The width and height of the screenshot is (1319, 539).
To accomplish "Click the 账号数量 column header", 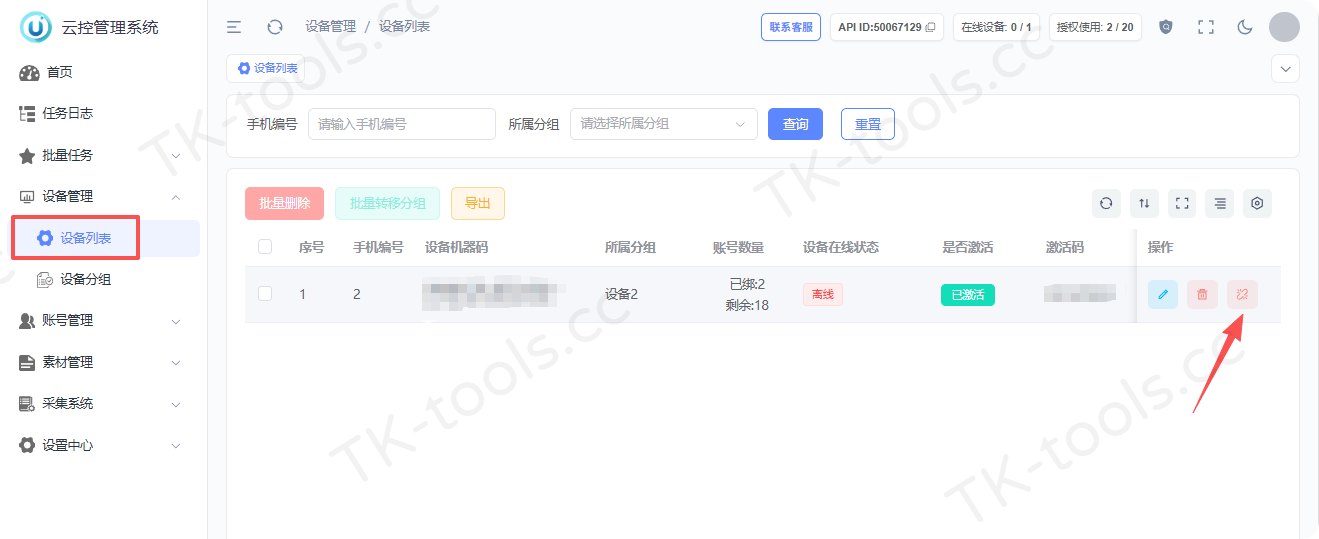I will point(738,247).
